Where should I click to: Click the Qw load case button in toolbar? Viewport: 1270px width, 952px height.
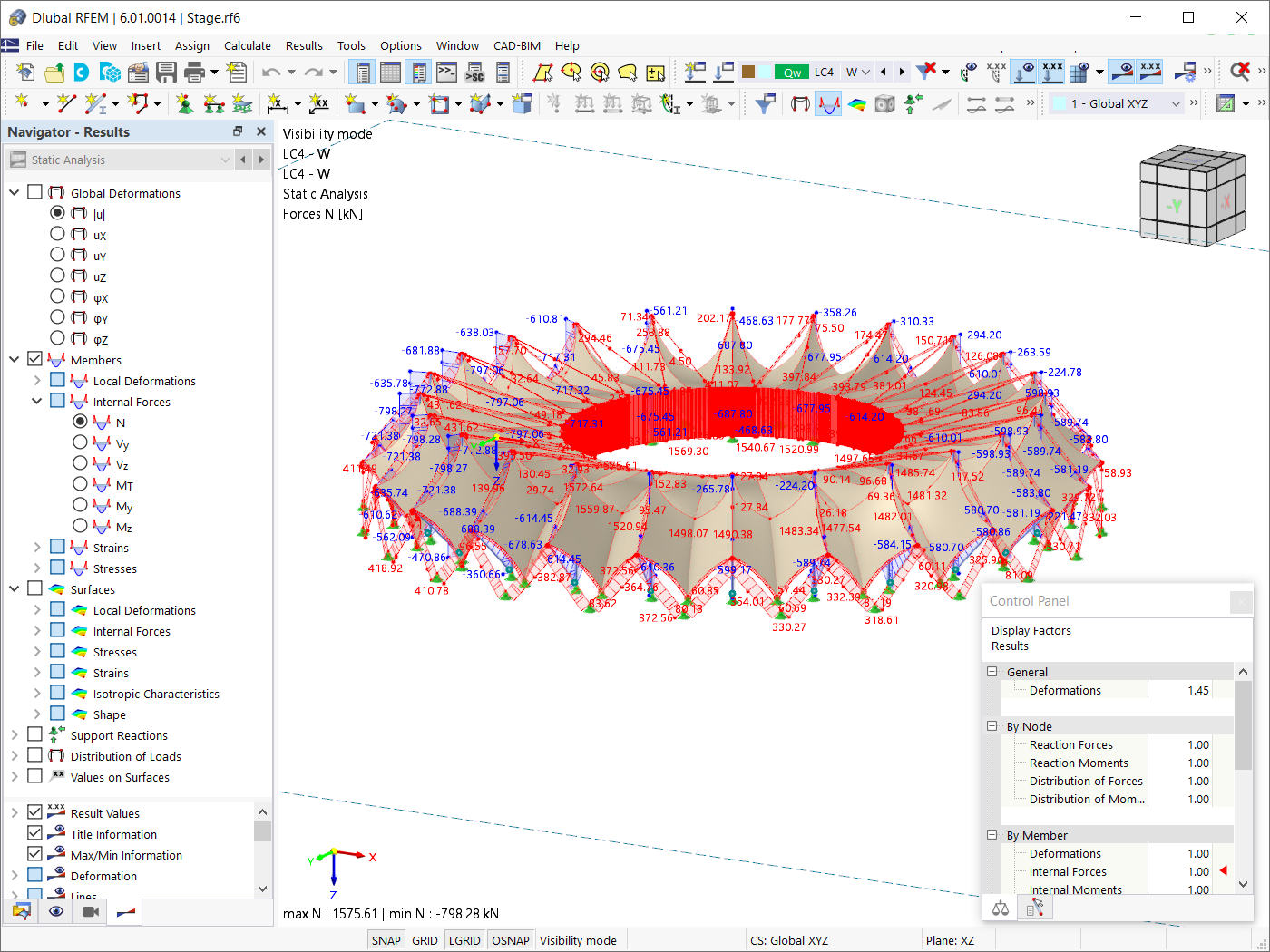pyautogui.click(x=791, y=72)
